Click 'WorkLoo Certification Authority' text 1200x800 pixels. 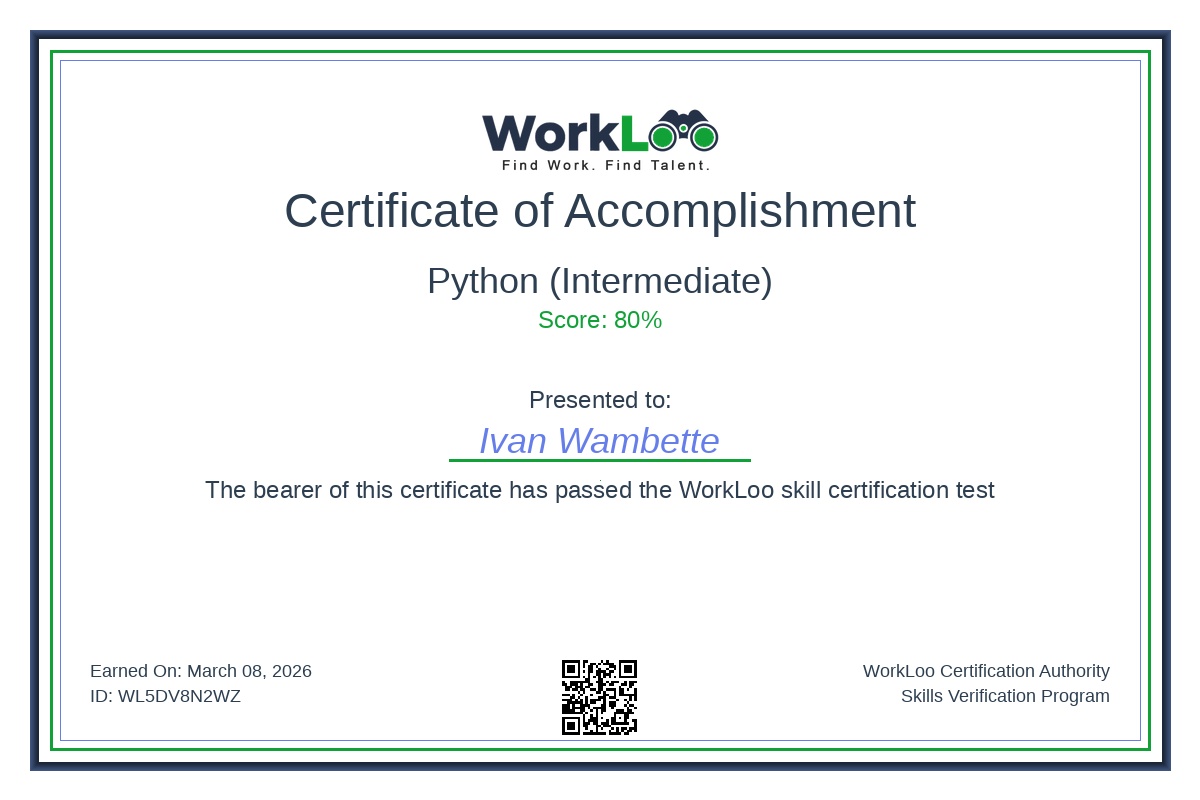click(986, 671)
